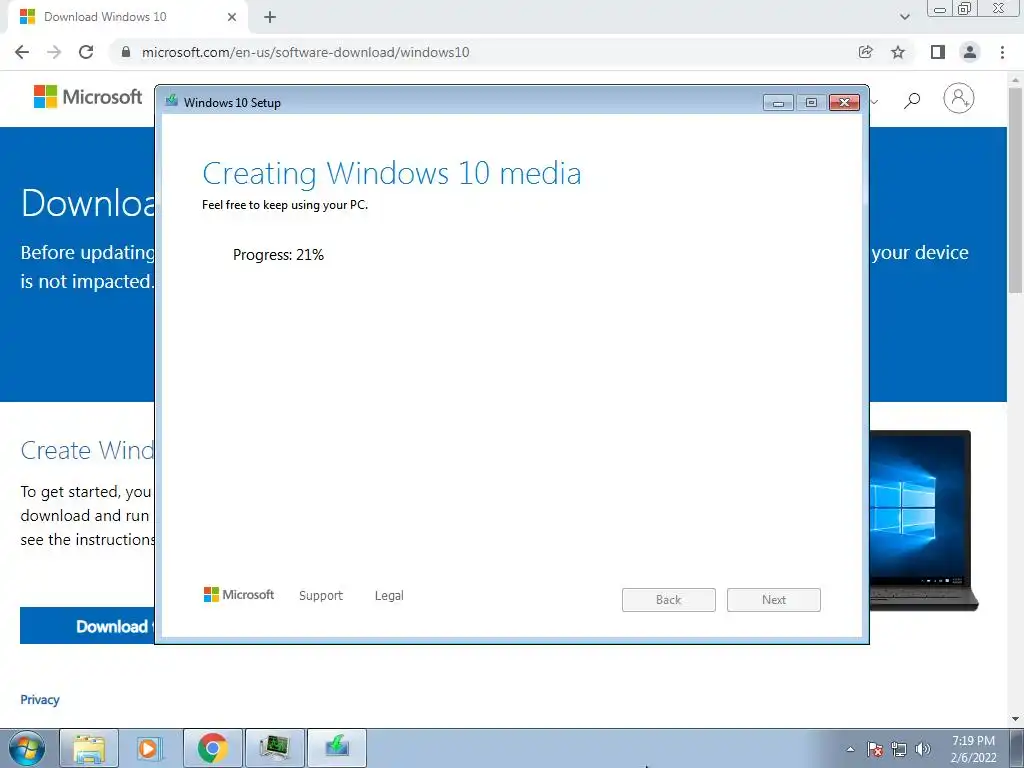Click the volume speaker tray icon
Image resolution: width=1024 pixels, height=768 pixels.
pos(923,749)
